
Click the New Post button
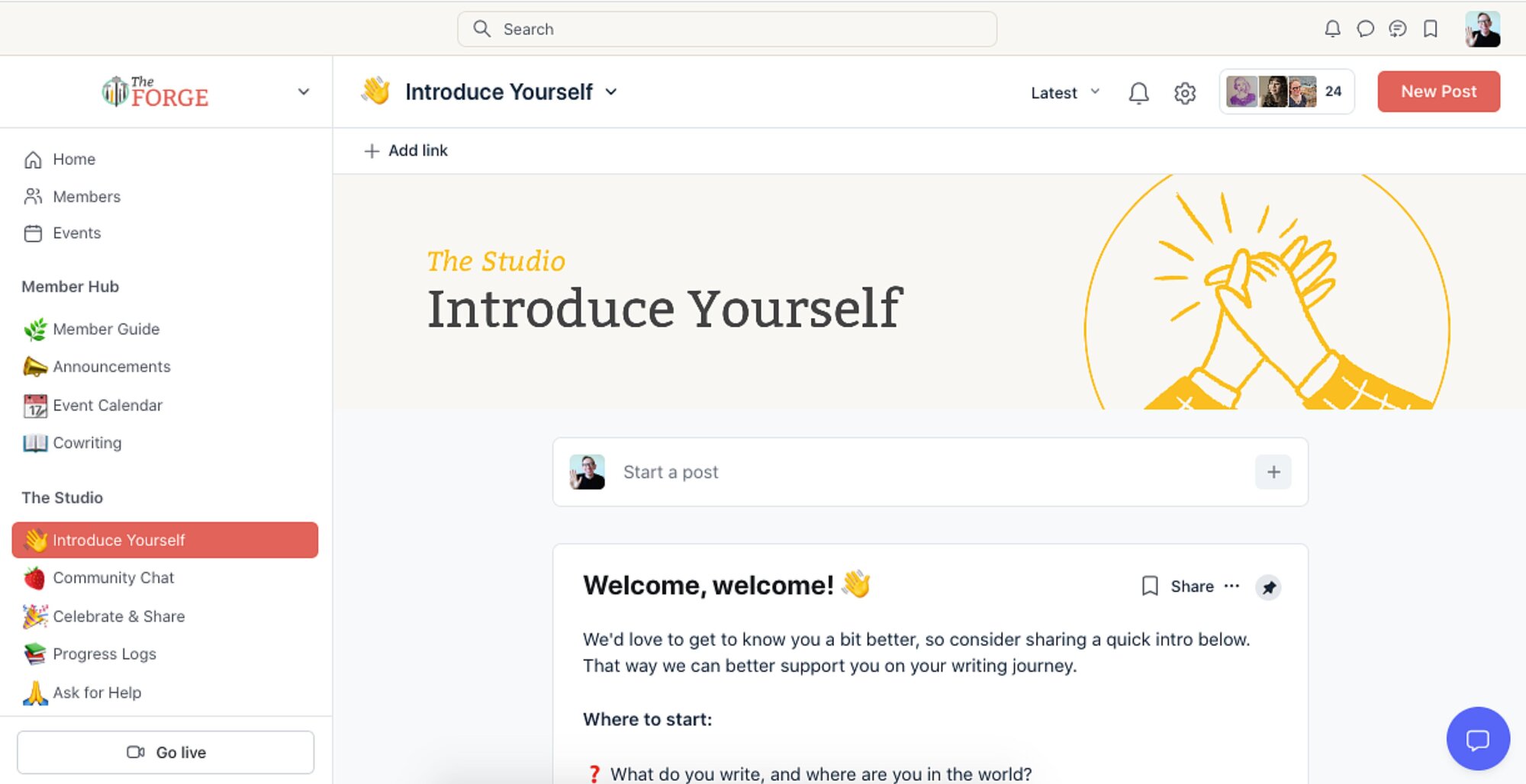point(1438,92)
